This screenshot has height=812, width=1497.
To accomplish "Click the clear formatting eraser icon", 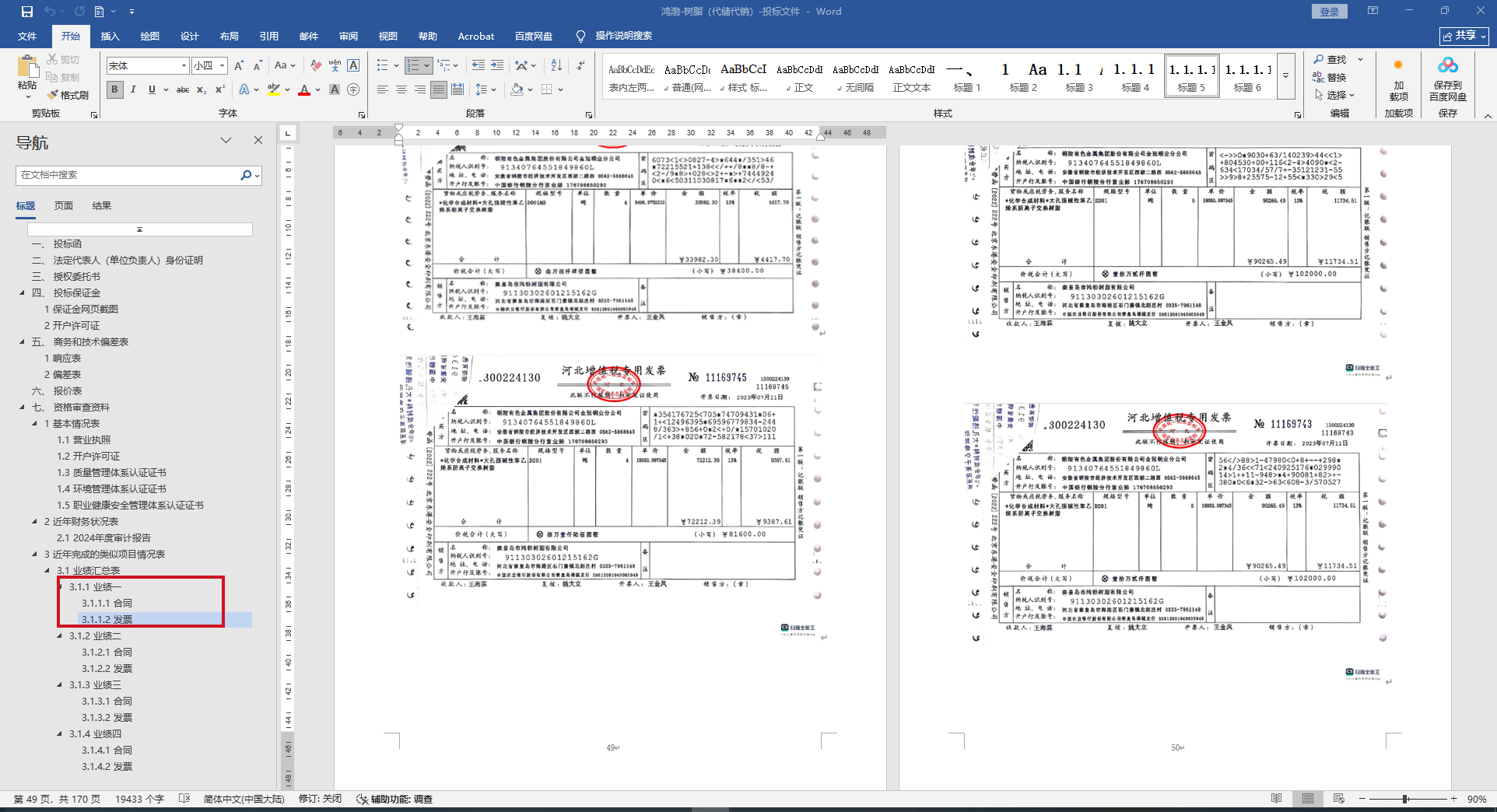I will 315,66.
